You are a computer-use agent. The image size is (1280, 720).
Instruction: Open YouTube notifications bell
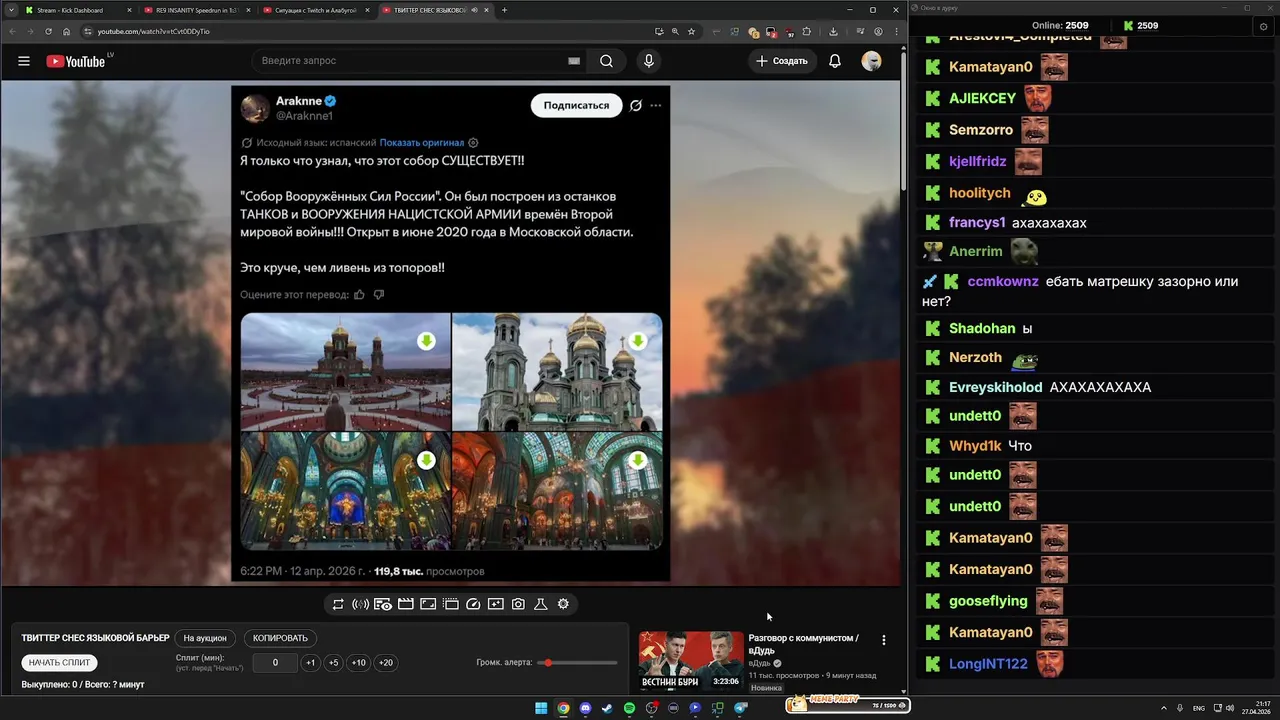point(835,61)
